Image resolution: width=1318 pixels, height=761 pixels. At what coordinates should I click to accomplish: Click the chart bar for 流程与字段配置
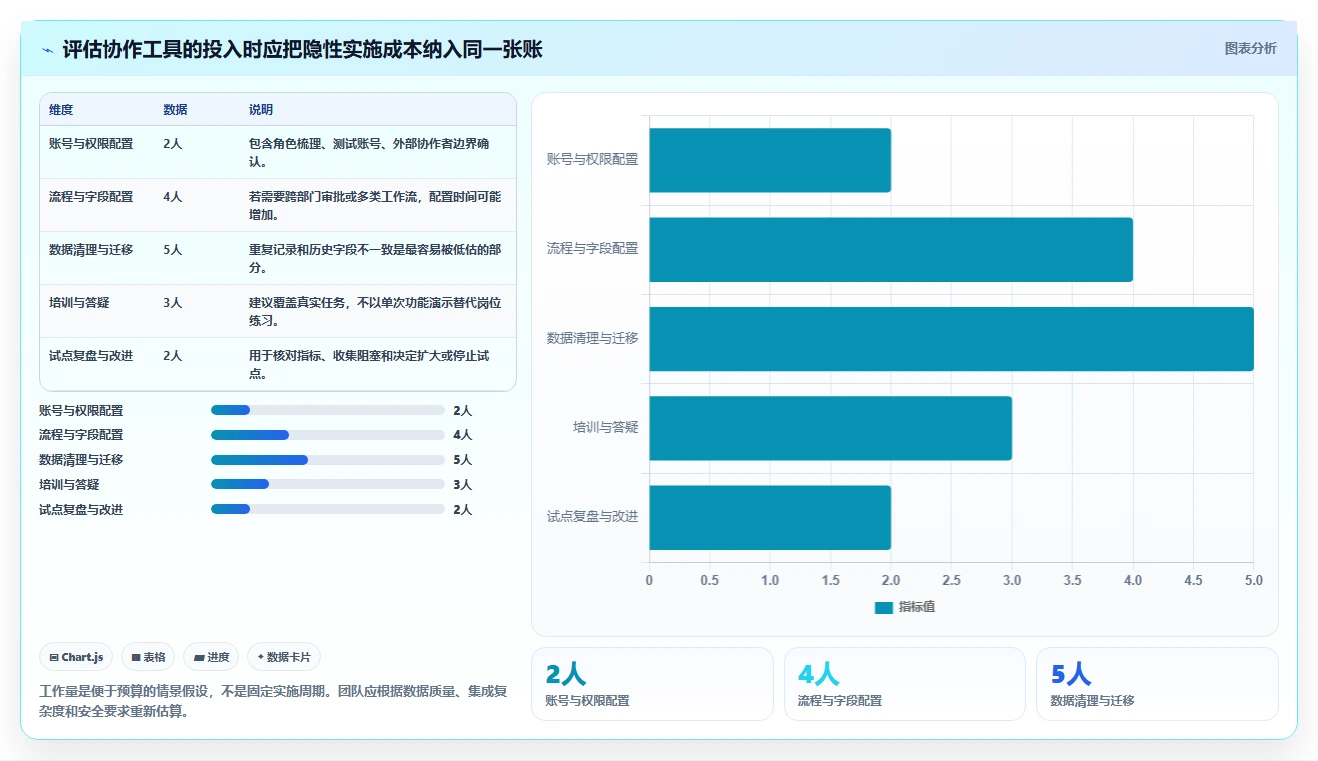tap(891, 250)
